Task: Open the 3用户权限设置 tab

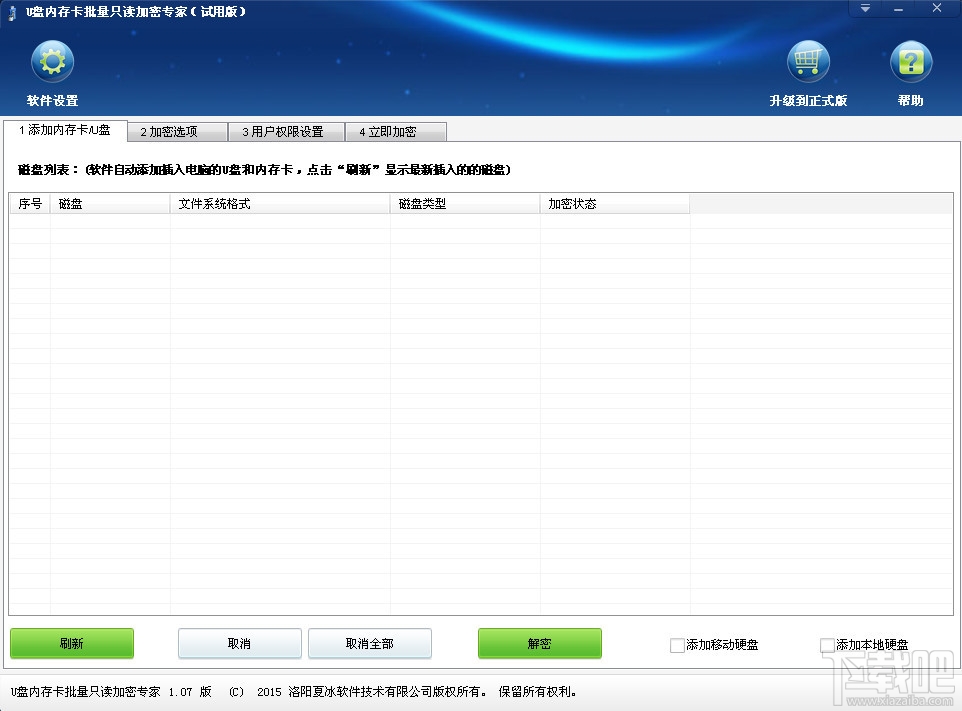Action: (286, 130)
